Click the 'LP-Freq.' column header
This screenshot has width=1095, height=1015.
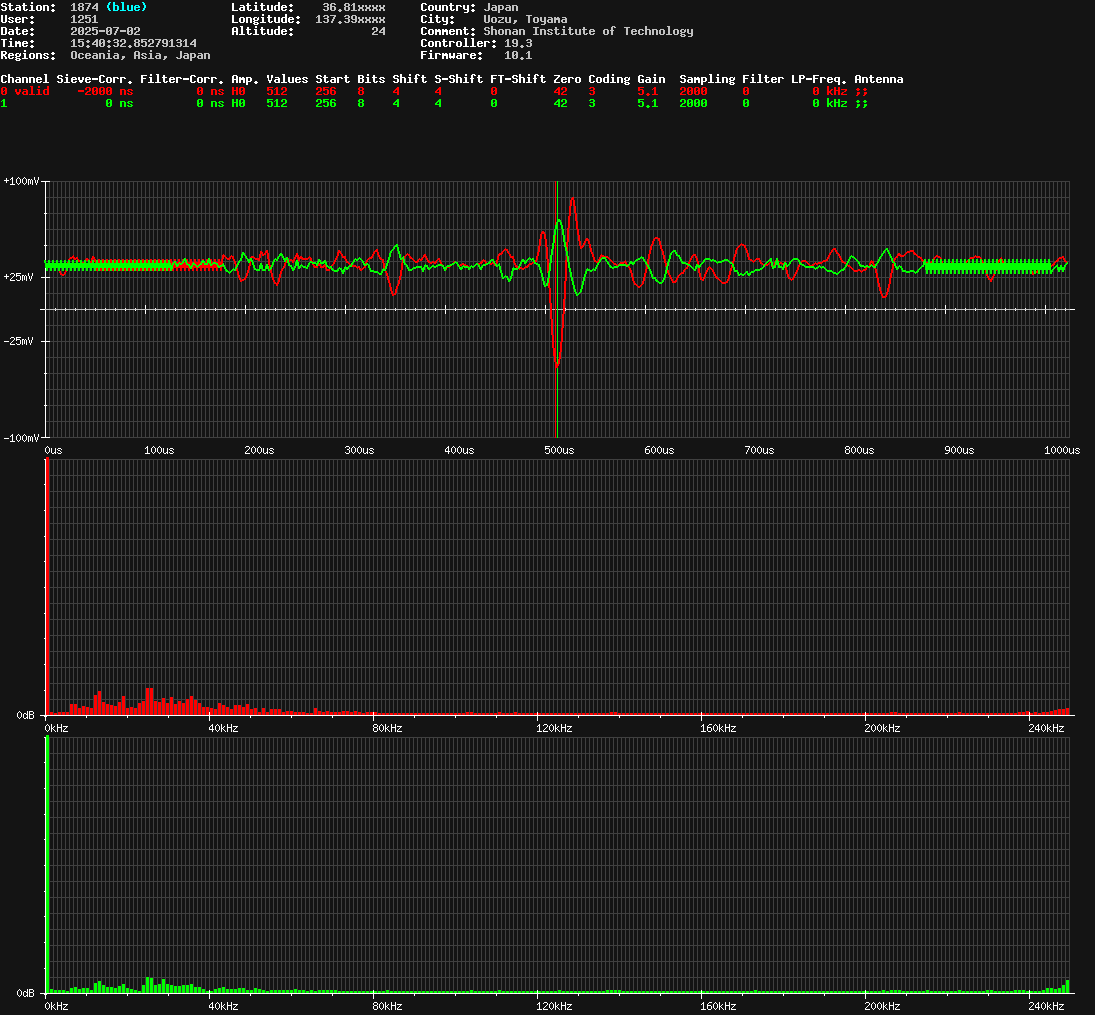818,79
